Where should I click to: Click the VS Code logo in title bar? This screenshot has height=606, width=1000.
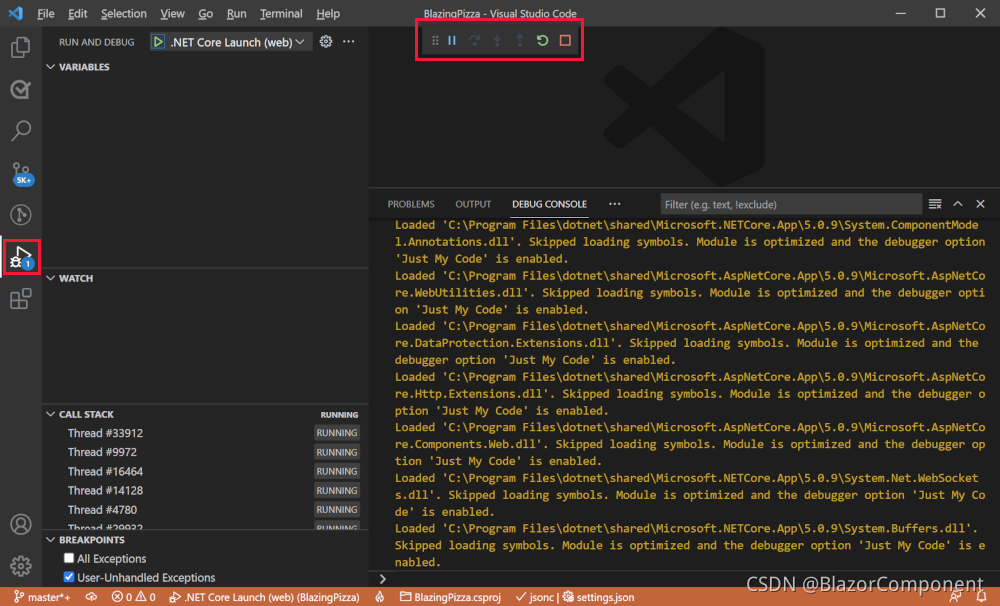coord(16,13)
